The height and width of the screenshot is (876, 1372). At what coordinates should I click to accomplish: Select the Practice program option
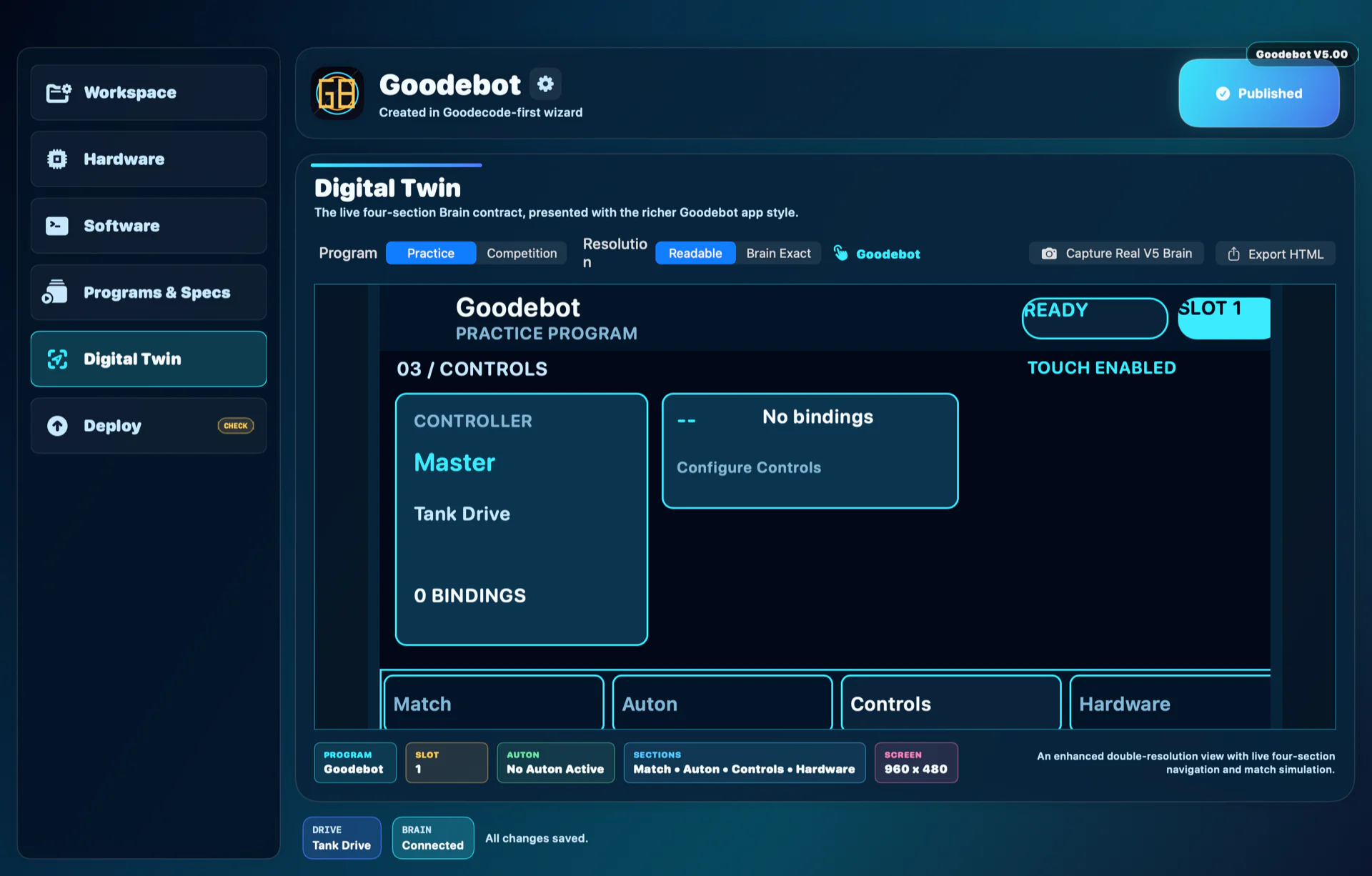(x=431, y=254)
